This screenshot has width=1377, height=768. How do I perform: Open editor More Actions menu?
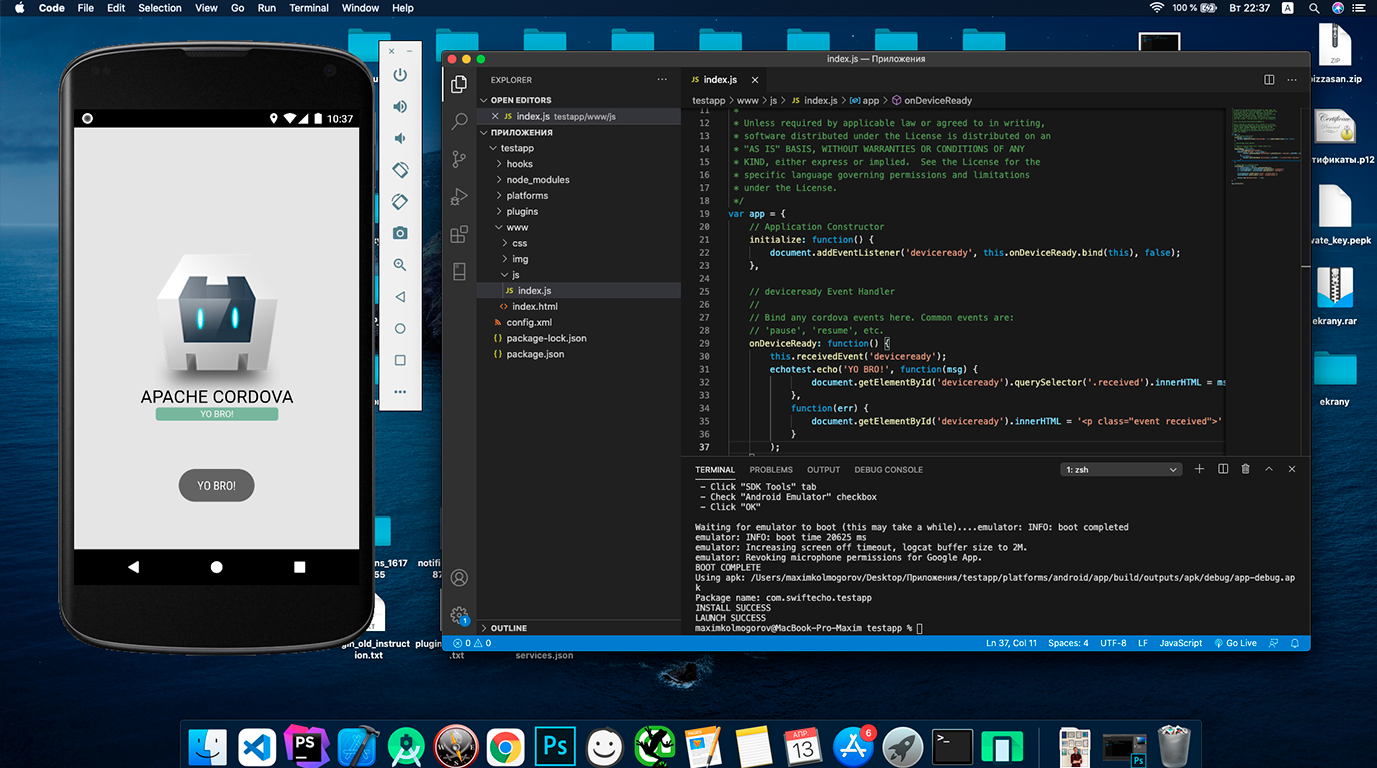click(1291, 80)
